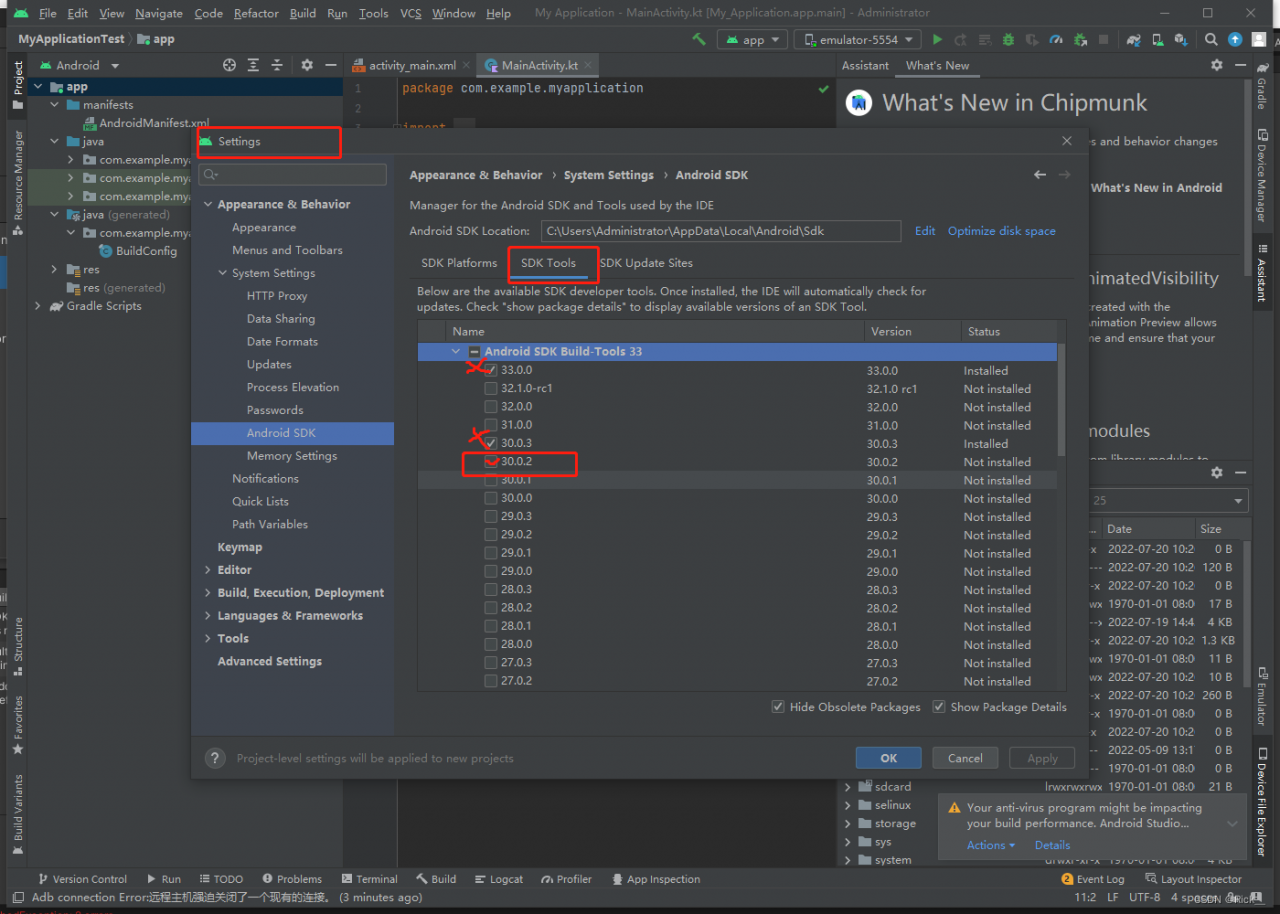Click the help question mark in Settings

point(215,758)
